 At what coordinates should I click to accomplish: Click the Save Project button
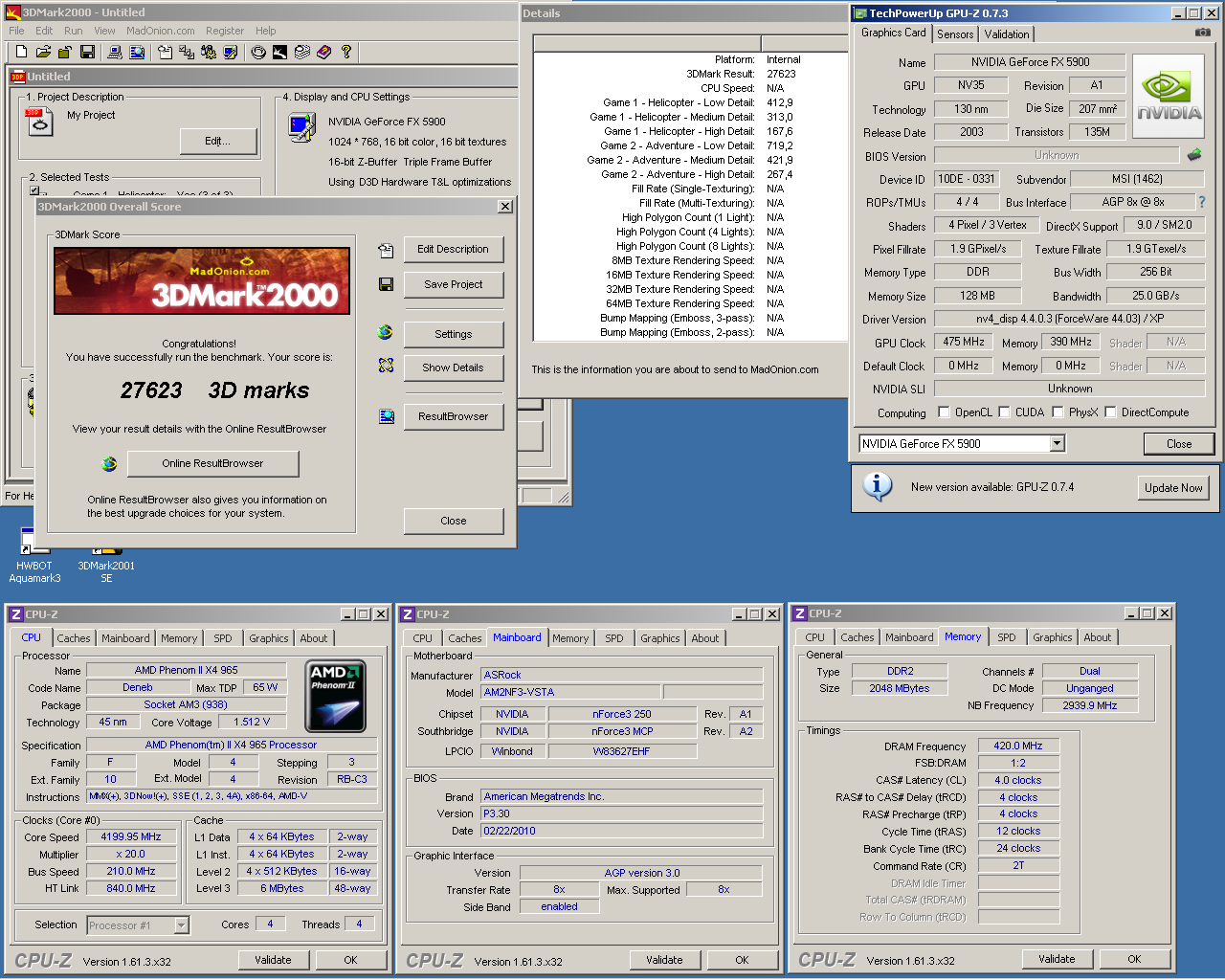pos(454,284)
